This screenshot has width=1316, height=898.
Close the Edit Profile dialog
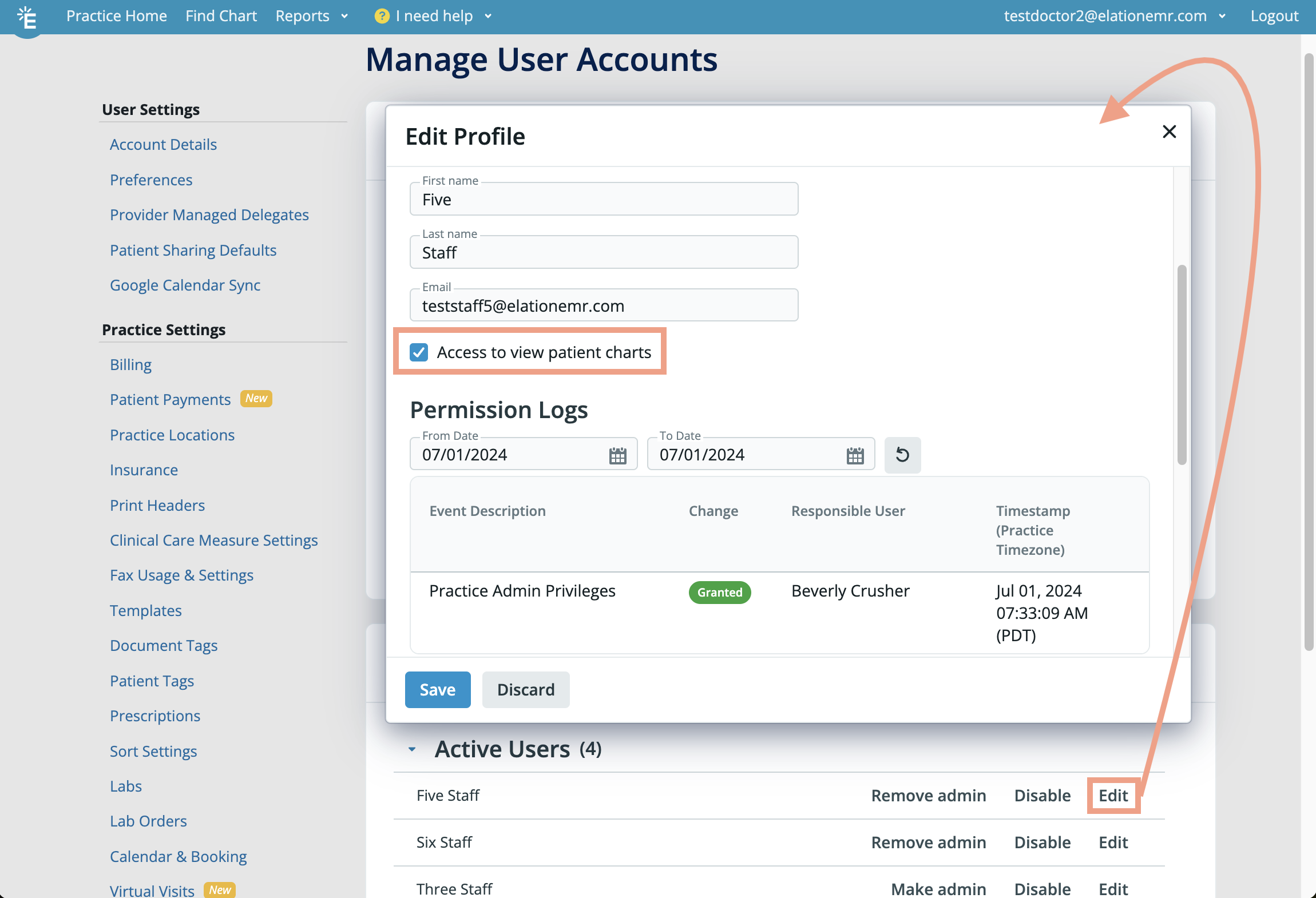[1169, 132]
